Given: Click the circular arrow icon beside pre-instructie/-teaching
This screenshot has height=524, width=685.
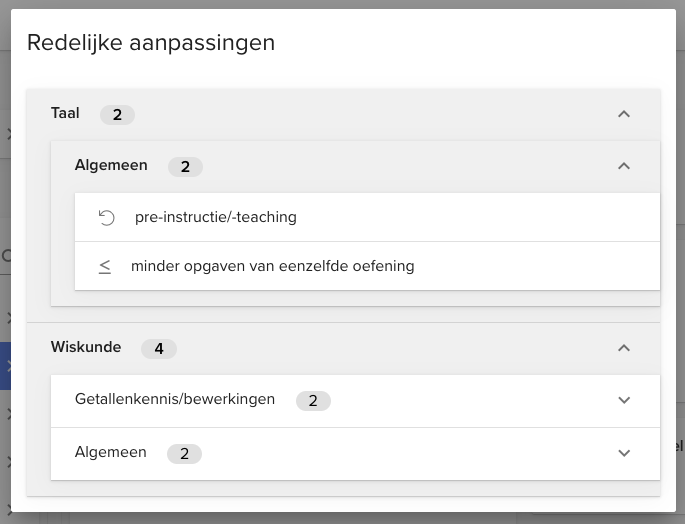Looking at the screenshot, I should coord(107,218).
